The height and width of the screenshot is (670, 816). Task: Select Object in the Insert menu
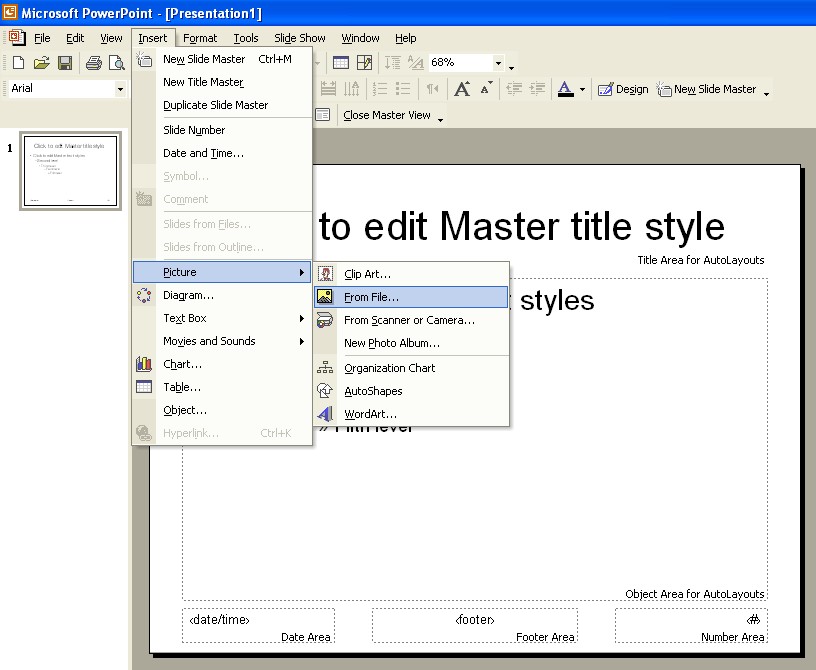pos(222,410)
